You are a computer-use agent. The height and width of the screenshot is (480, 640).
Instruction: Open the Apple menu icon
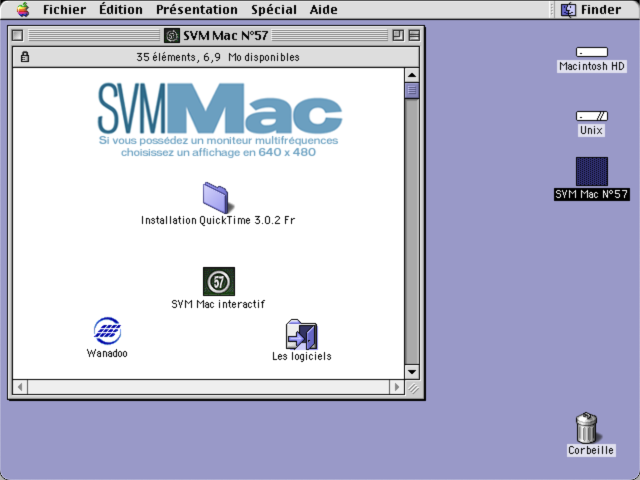[23, 9]
